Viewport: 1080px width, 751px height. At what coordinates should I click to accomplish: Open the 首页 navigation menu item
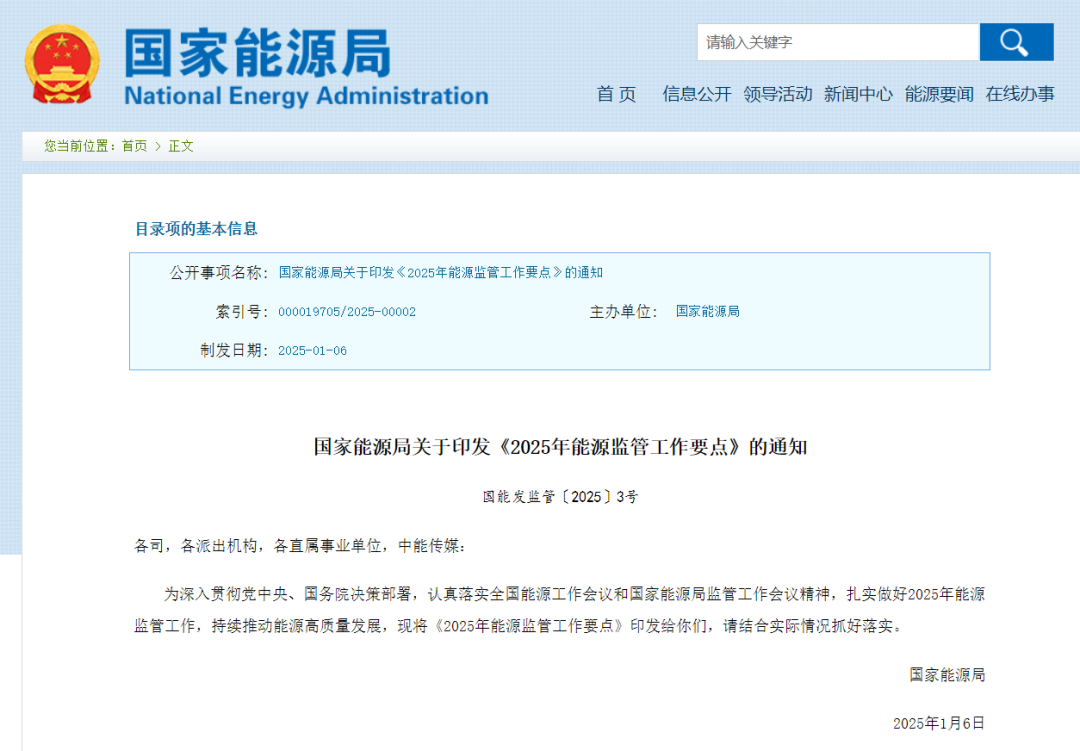(616, 94)
